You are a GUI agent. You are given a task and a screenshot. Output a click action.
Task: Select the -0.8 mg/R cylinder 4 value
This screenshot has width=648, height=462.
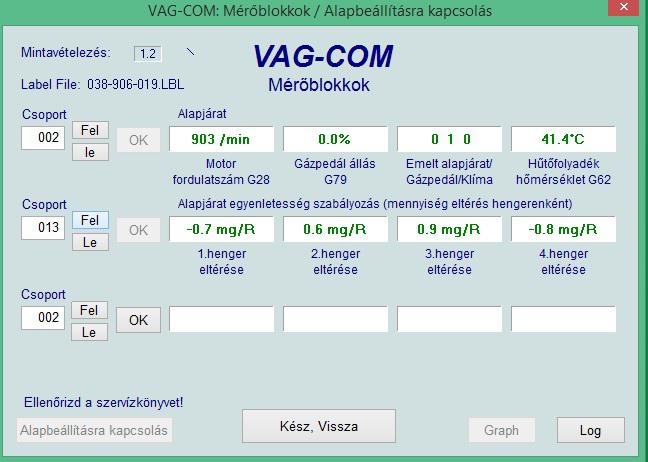click(x=563, y=229)
